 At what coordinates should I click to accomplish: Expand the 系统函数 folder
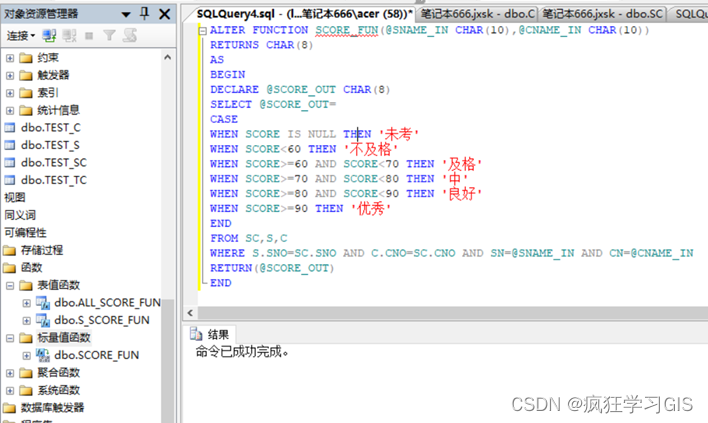10,391
